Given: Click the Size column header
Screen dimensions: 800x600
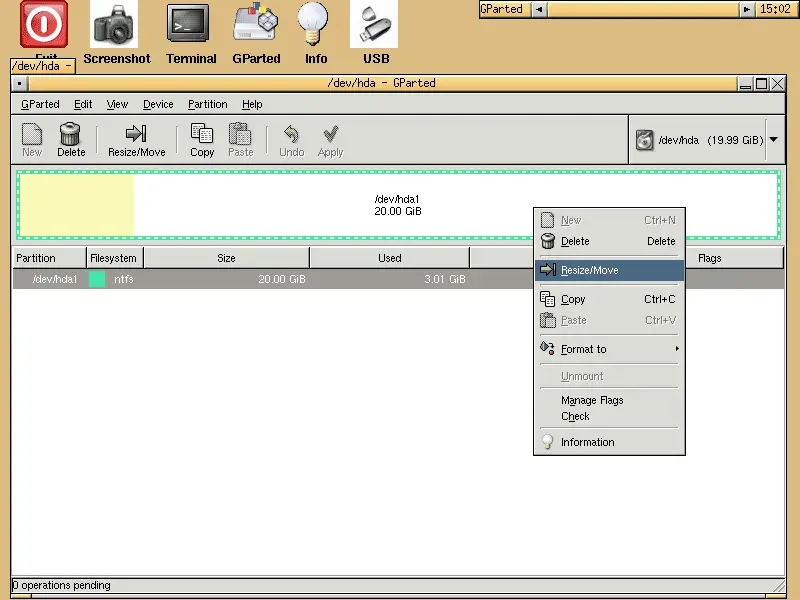Looking at the screenshot, I should pyautogui.click(x=226, y=258).
